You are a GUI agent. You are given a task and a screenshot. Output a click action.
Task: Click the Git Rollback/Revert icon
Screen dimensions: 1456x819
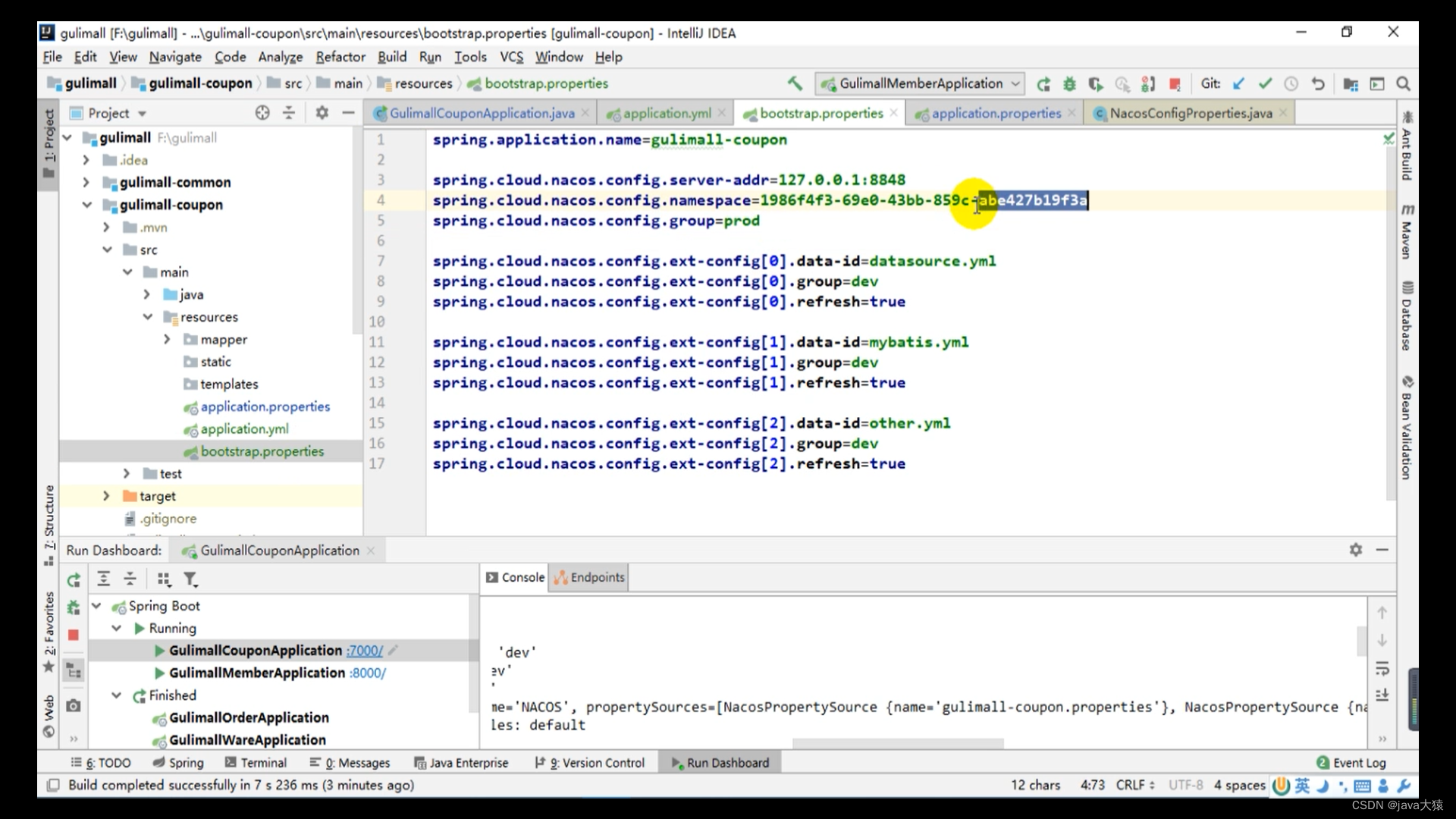click(x=1318, y=84)
